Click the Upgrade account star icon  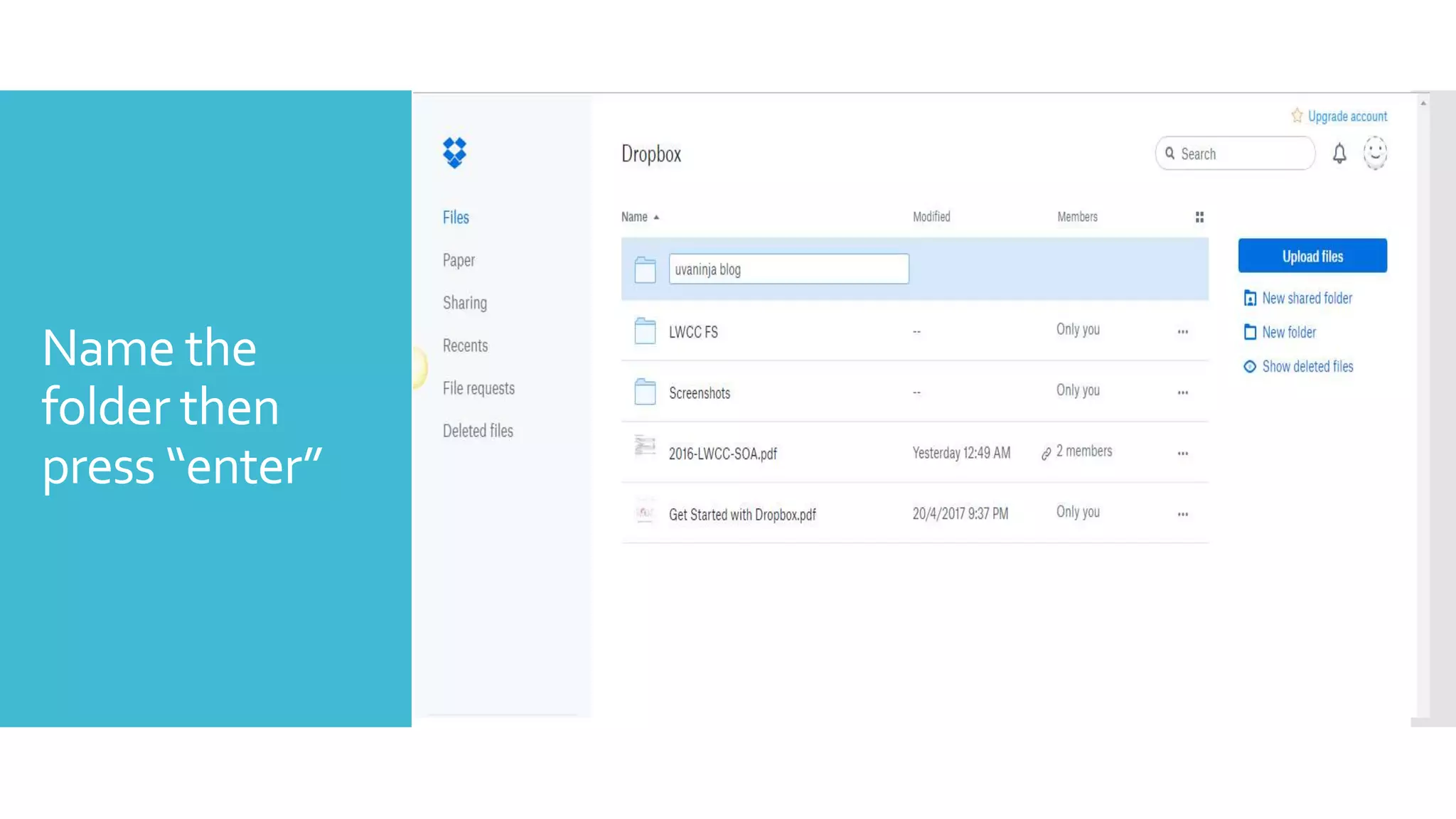pyautogui.click(x=1297, y=116)
